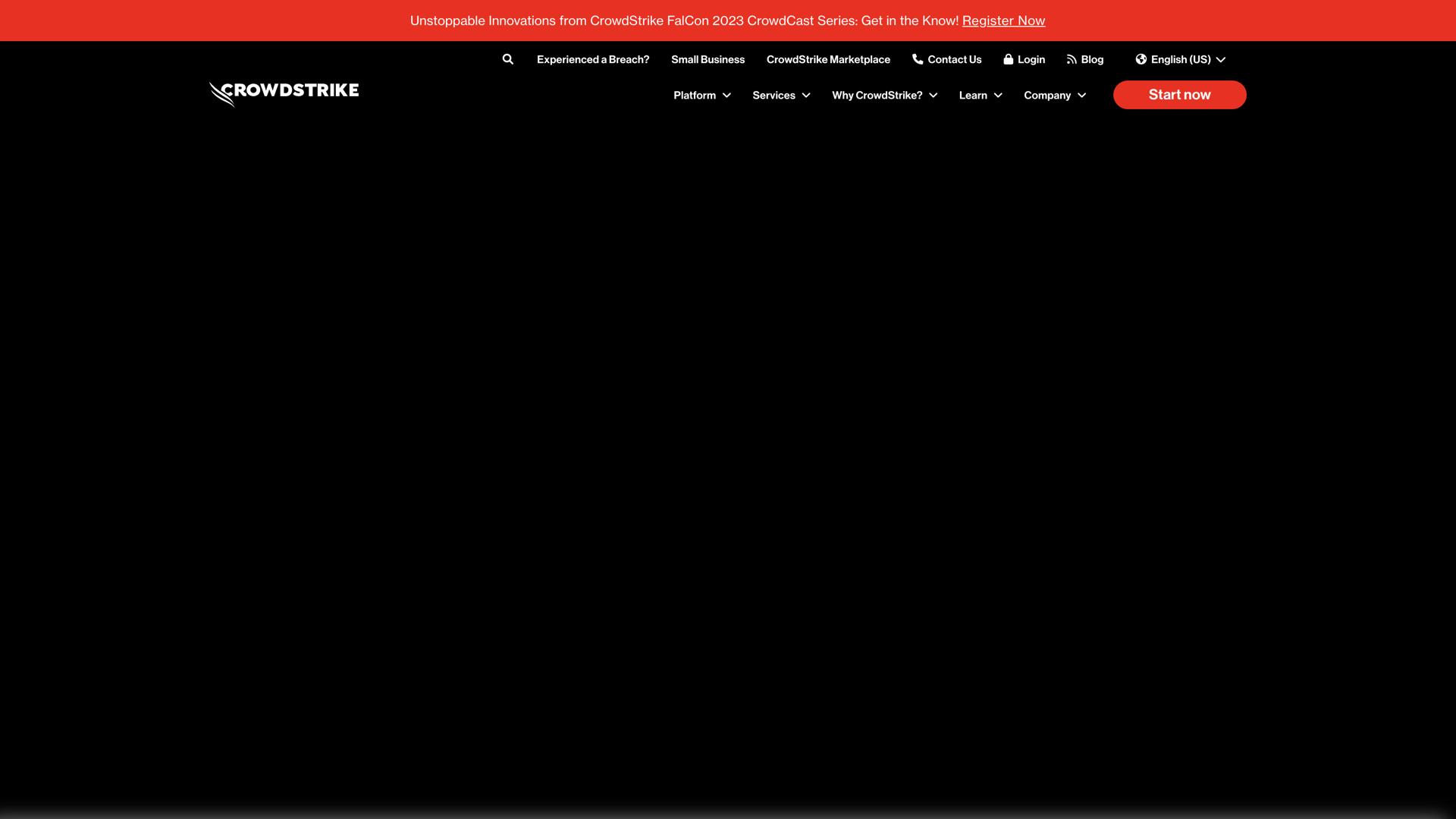This screenshot has width=1456, height=819.
Task: Select Experienced a Breach? link
Action: (x=593, y=59)
